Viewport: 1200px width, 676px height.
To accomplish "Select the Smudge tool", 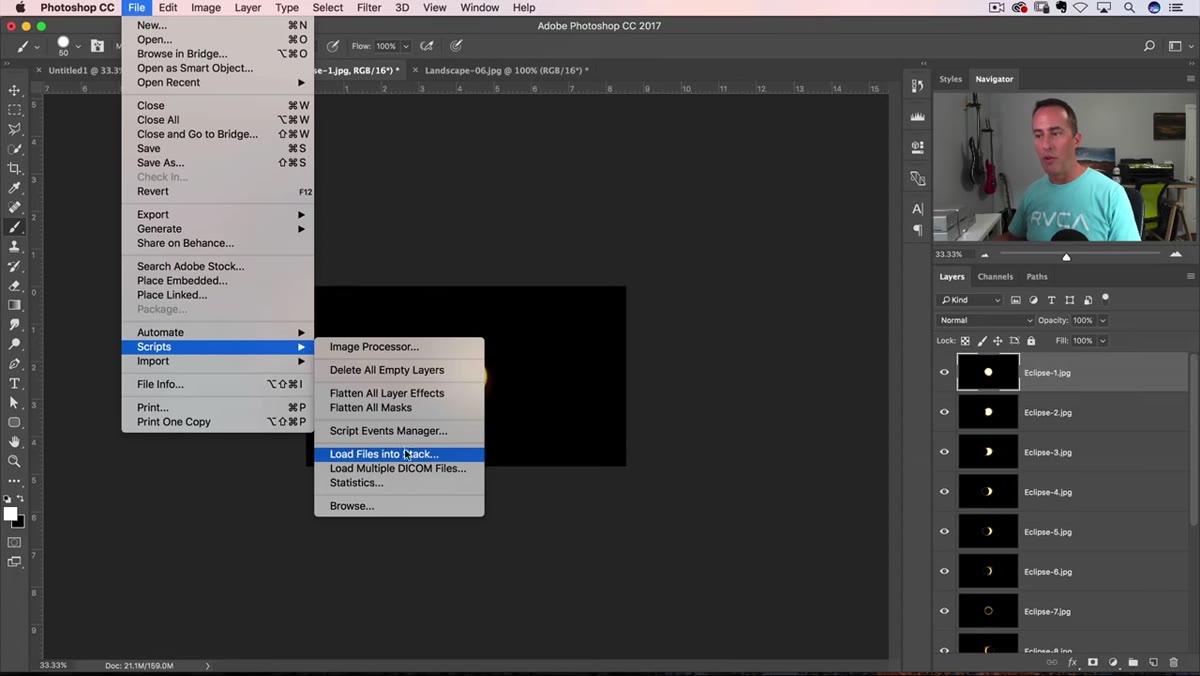I will point(14,324).
